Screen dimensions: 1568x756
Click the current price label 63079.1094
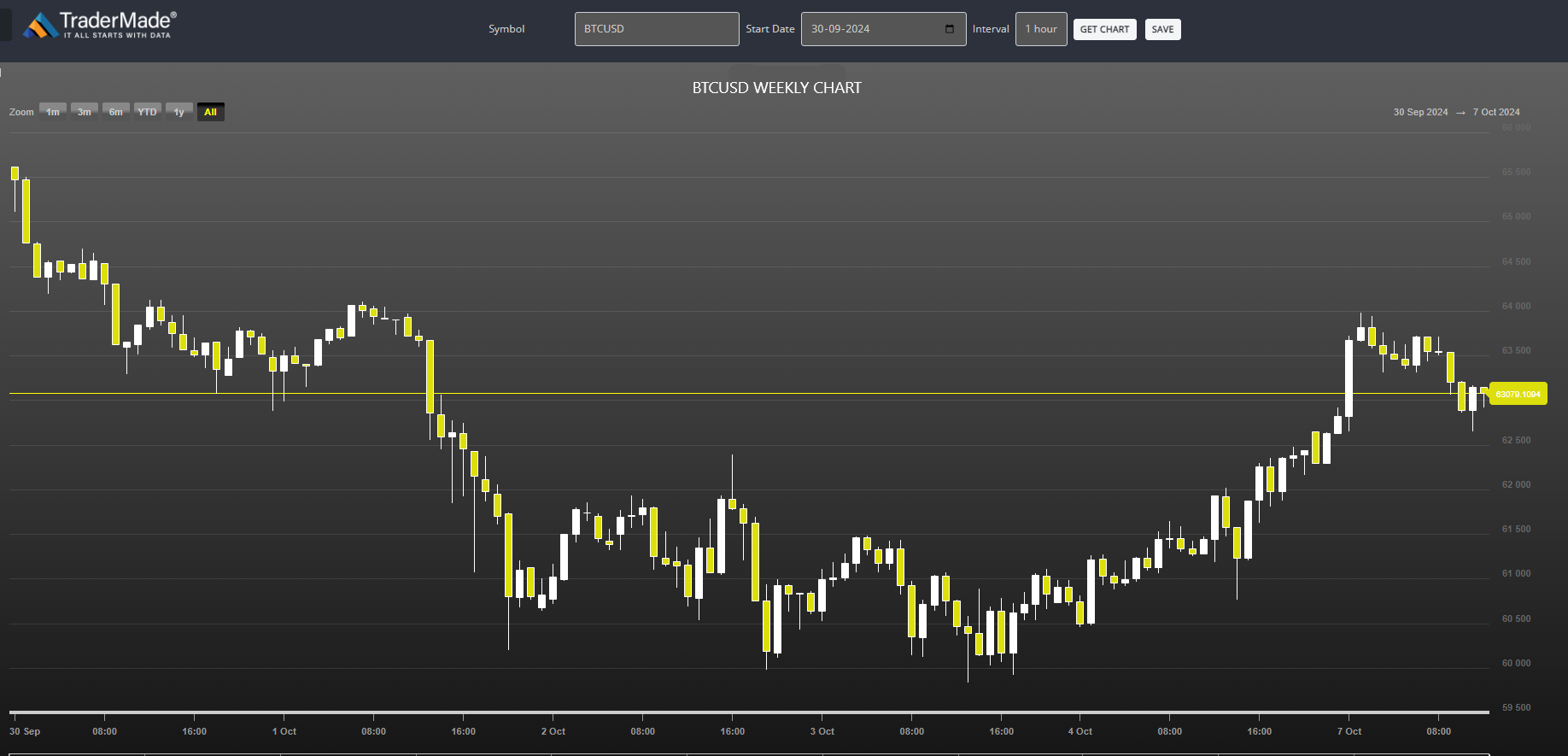coord(1518,394)
